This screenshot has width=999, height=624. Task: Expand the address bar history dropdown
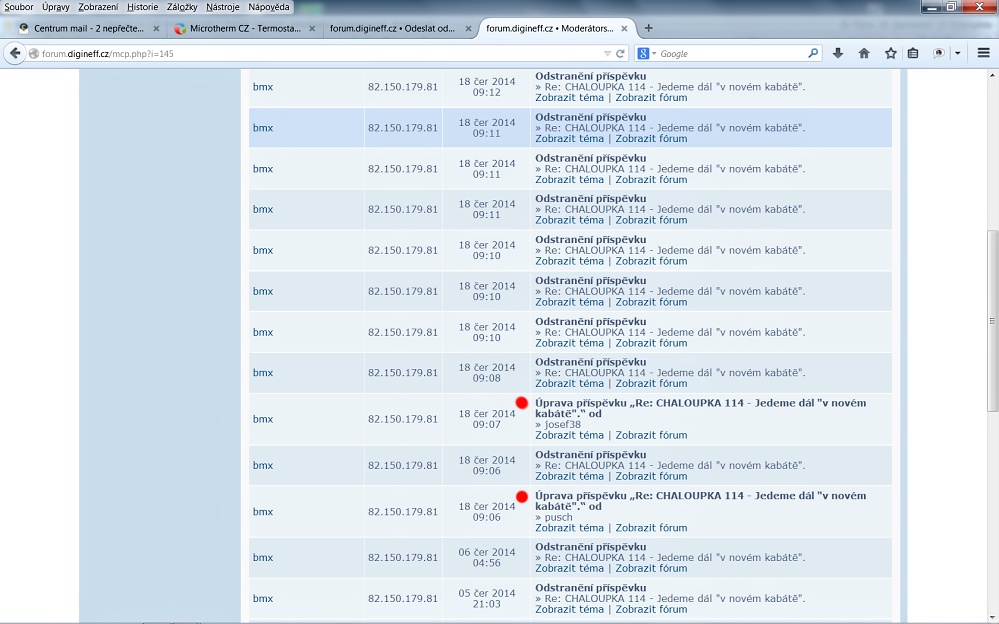(x=607, y=53)
